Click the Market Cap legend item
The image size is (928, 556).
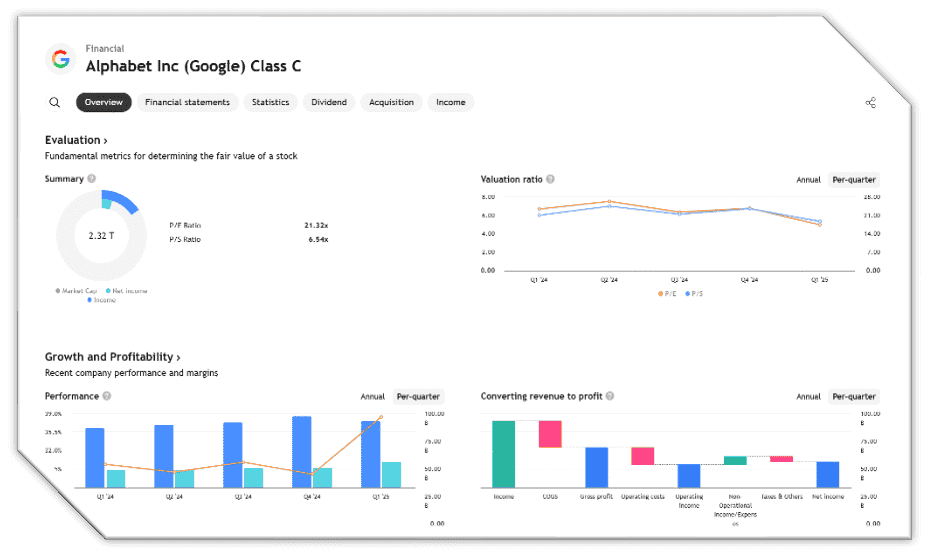(76, 291)
